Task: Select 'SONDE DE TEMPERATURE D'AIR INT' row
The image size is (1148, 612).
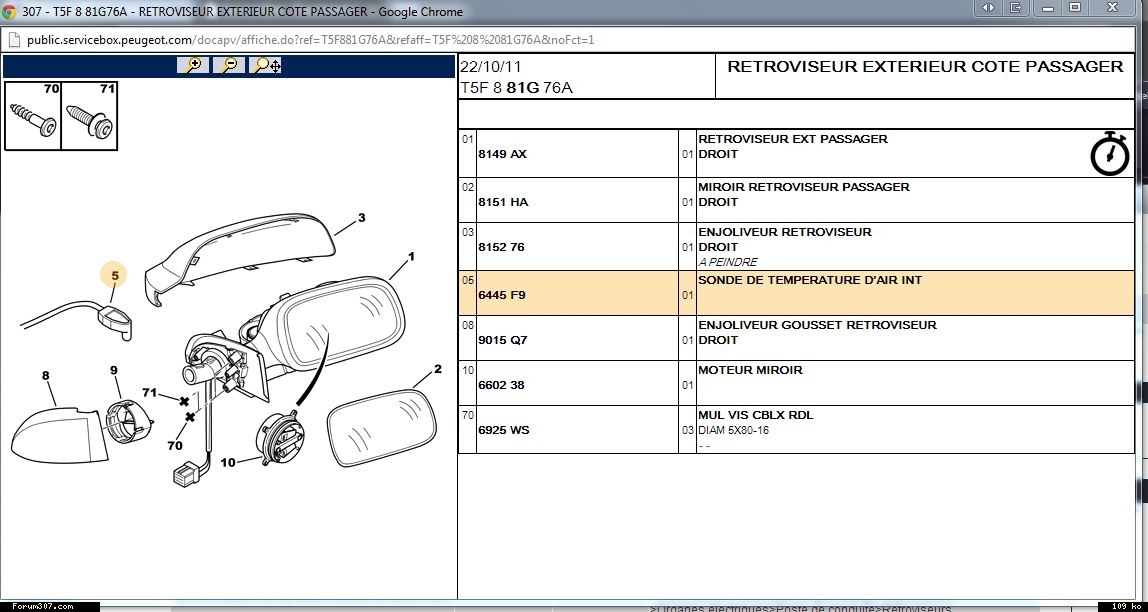Action: tap(797, 293)
